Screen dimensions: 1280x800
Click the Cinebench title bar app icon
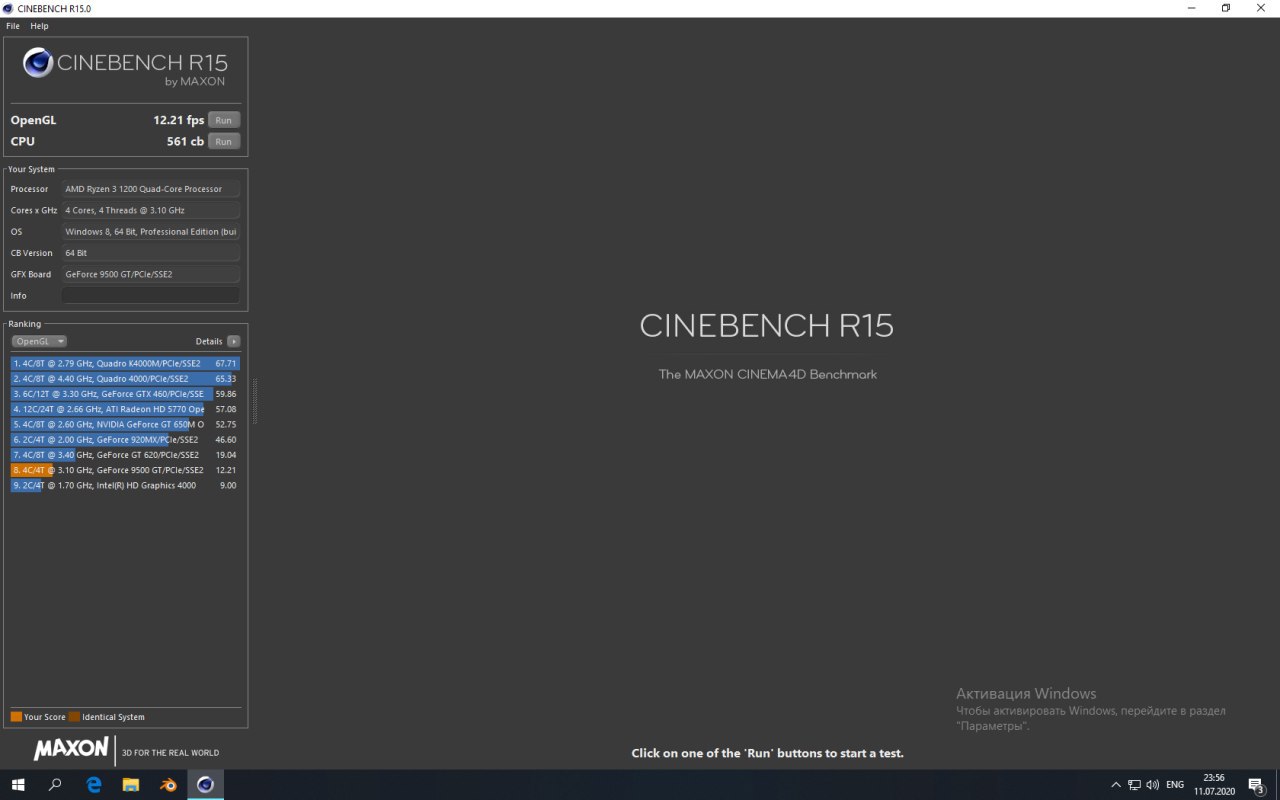(x=9, y=8)
